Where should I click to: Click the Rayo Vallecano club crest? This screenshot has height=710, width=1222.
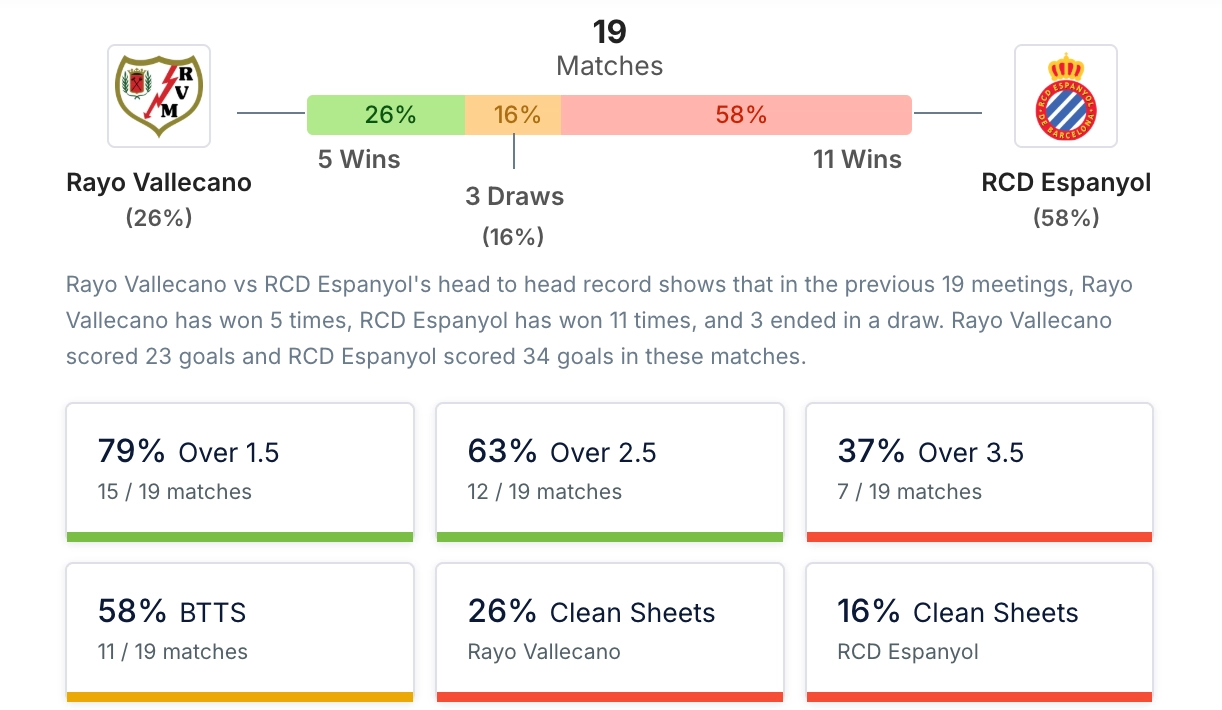pyautogui.click(x=159, y=95)
